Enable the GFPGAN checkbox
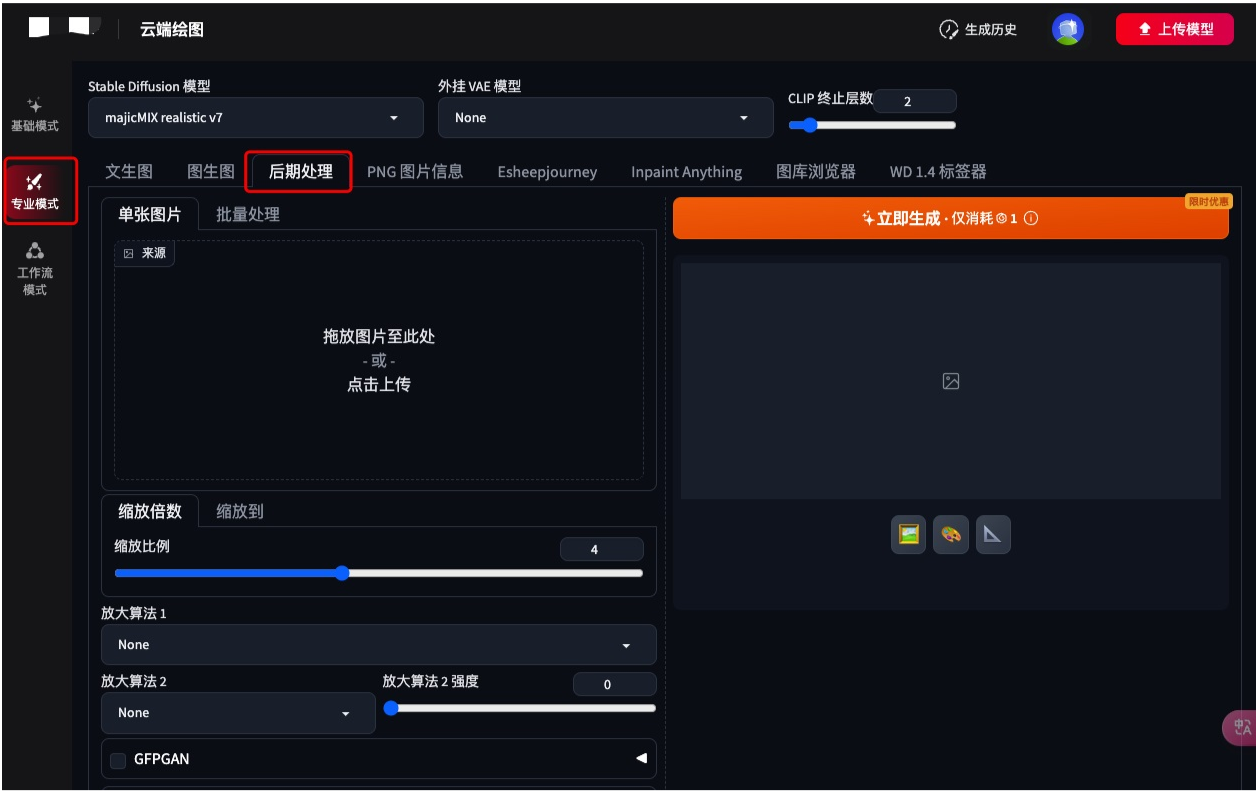The height and width of the screenshot is (796, 1260). pos(118,760)
